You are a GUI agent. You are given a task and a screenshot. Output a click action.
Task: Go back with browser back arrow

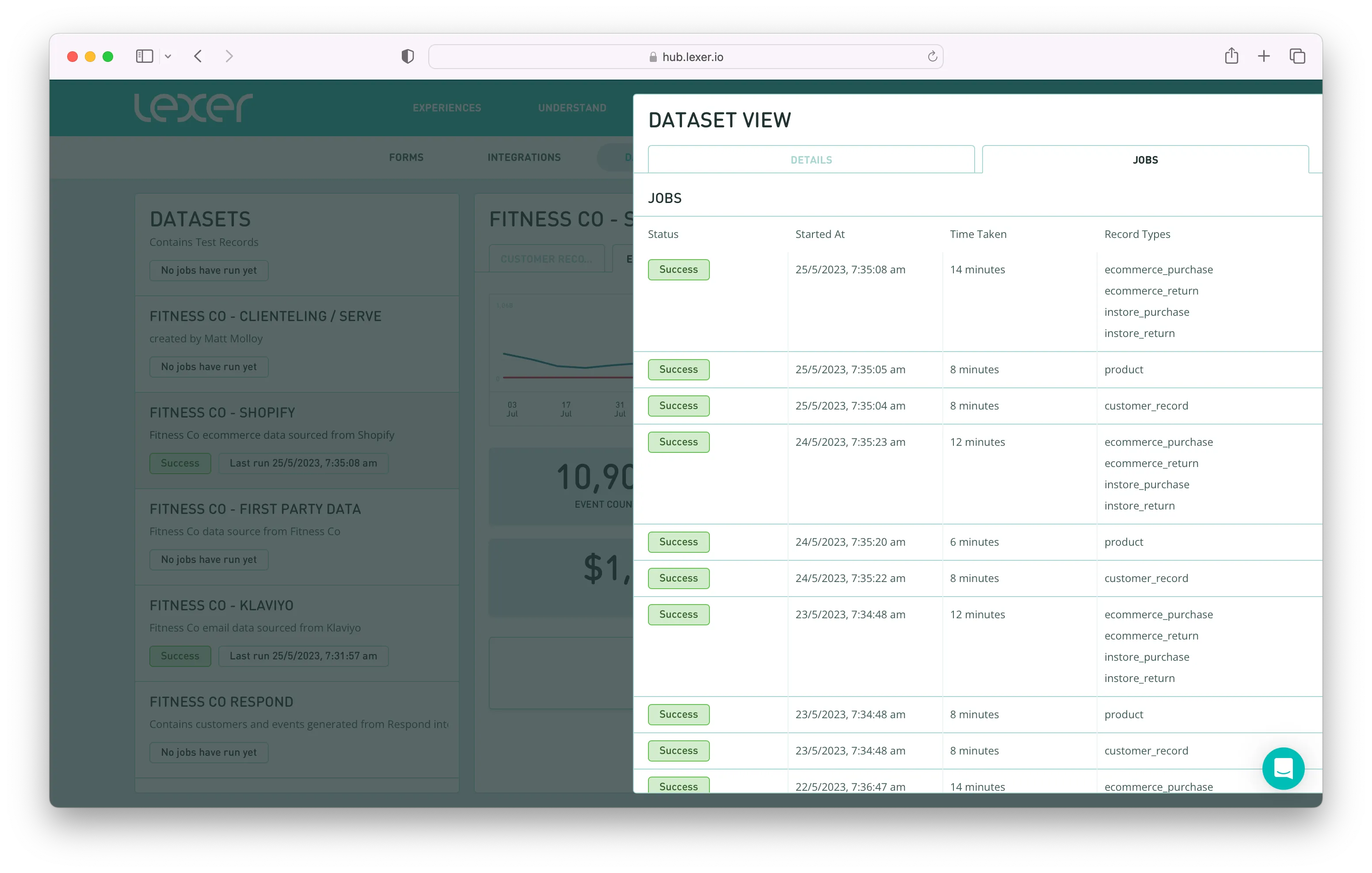[x=198, y=57]
